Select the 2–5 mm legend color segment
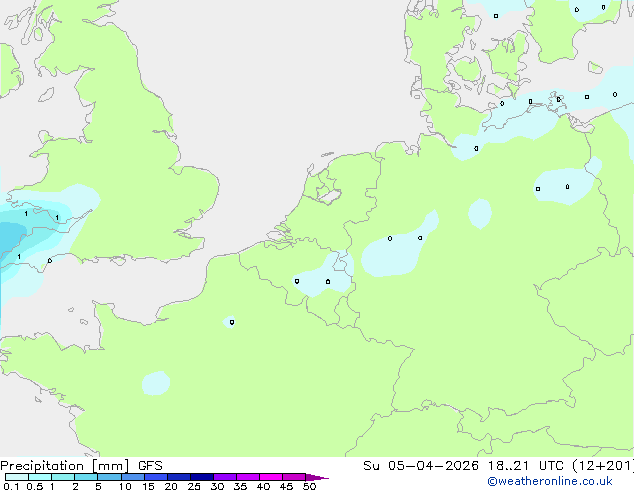 86,477
